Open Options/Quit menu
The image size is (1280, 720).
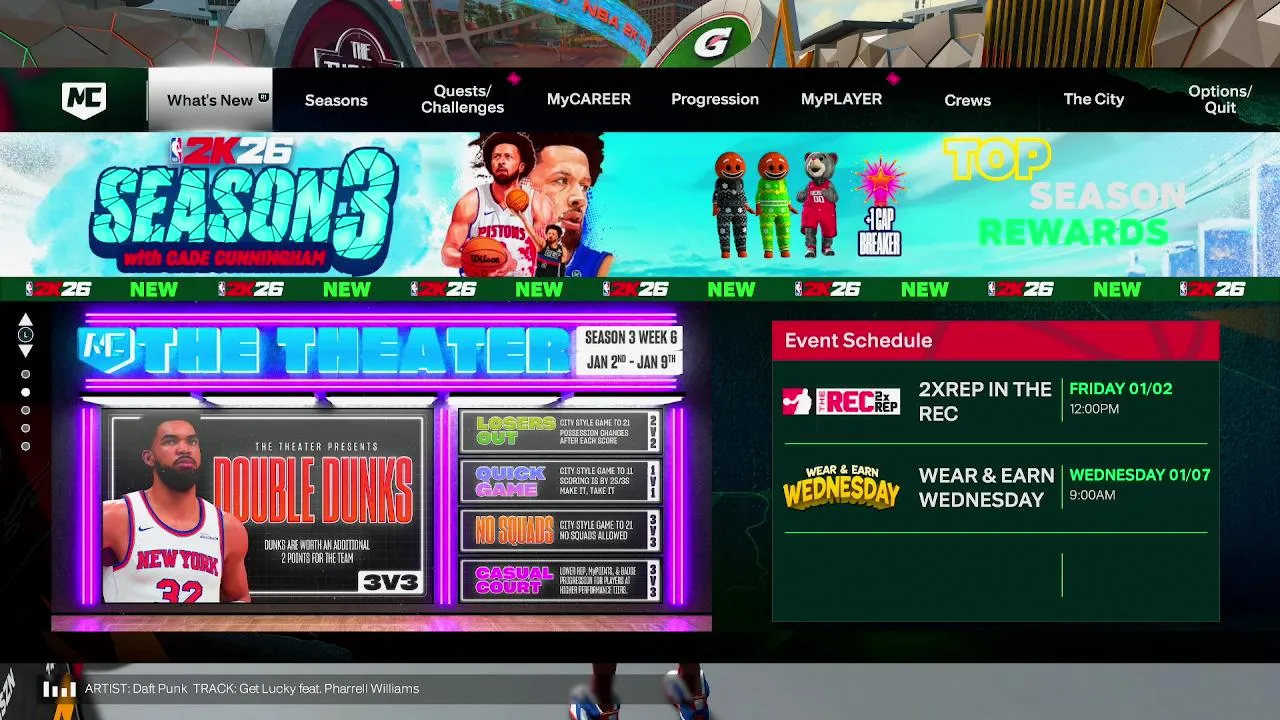point(1220,99)
